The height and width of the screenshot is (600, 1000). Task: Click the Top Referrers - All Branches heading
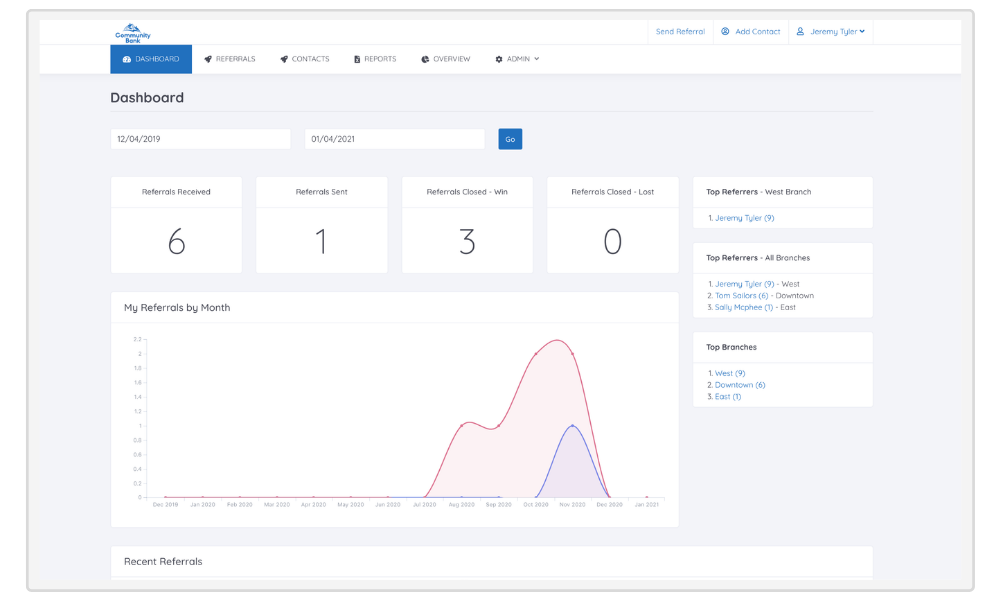click(758, 258)
